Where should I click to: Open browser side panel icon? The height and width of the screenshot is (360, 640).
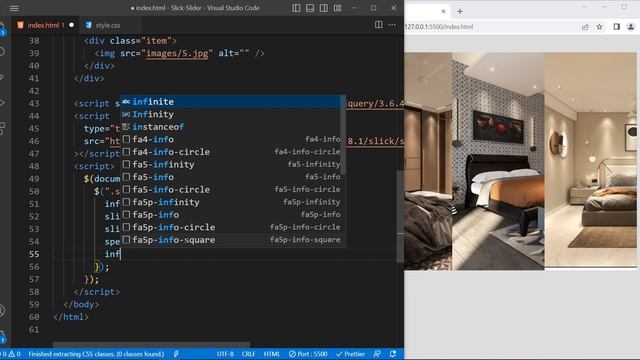point(617,27)
